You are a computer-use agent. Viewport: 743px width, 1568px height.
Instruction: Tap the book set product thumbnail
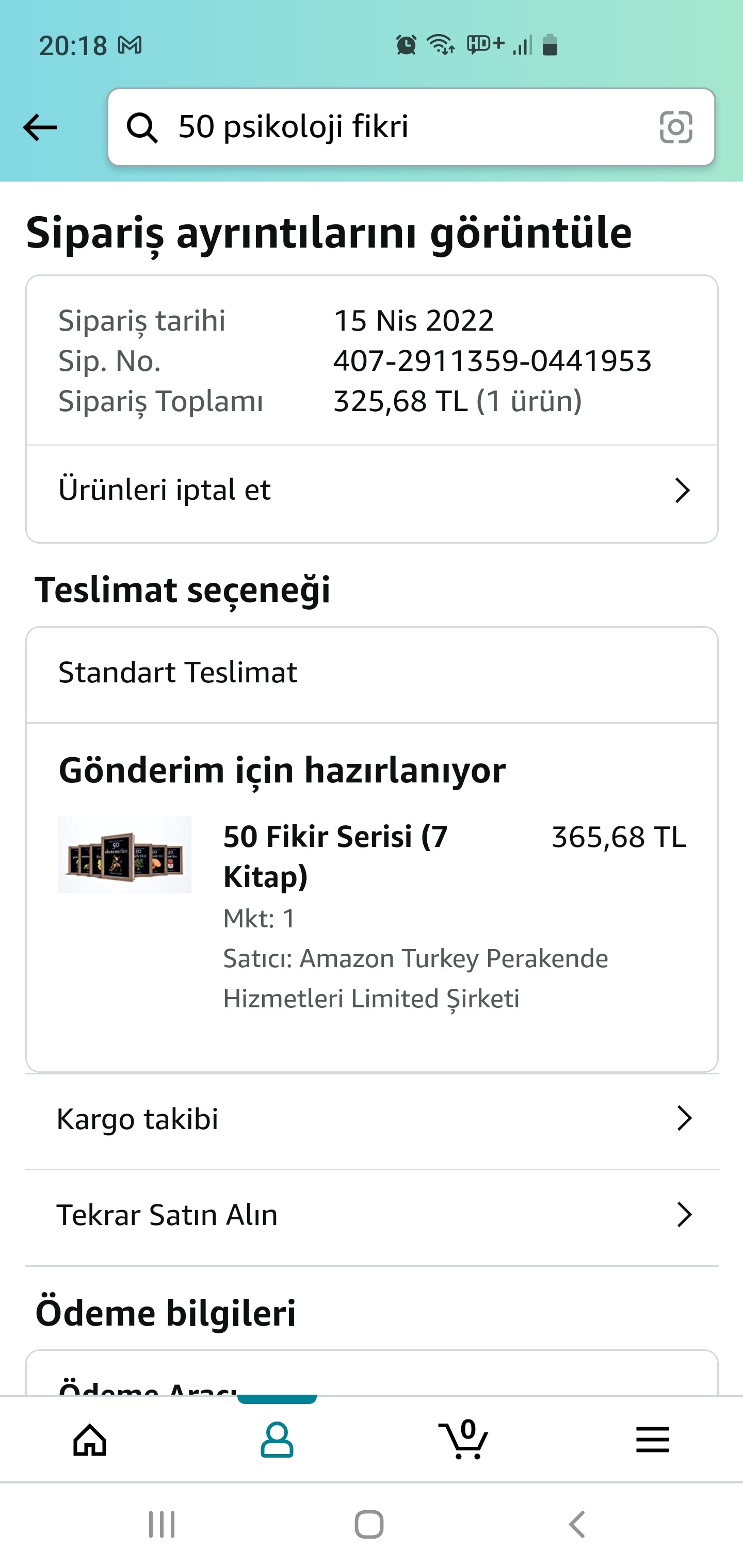(x=124, y=855)
